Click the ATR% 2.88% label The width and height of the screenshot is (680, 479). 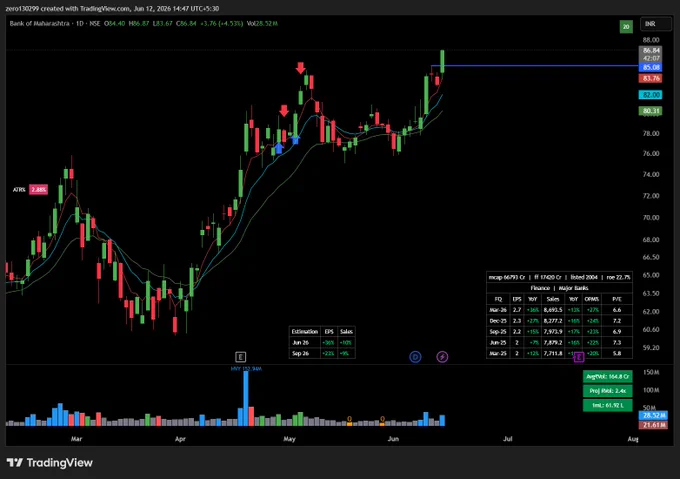point(30,189)
